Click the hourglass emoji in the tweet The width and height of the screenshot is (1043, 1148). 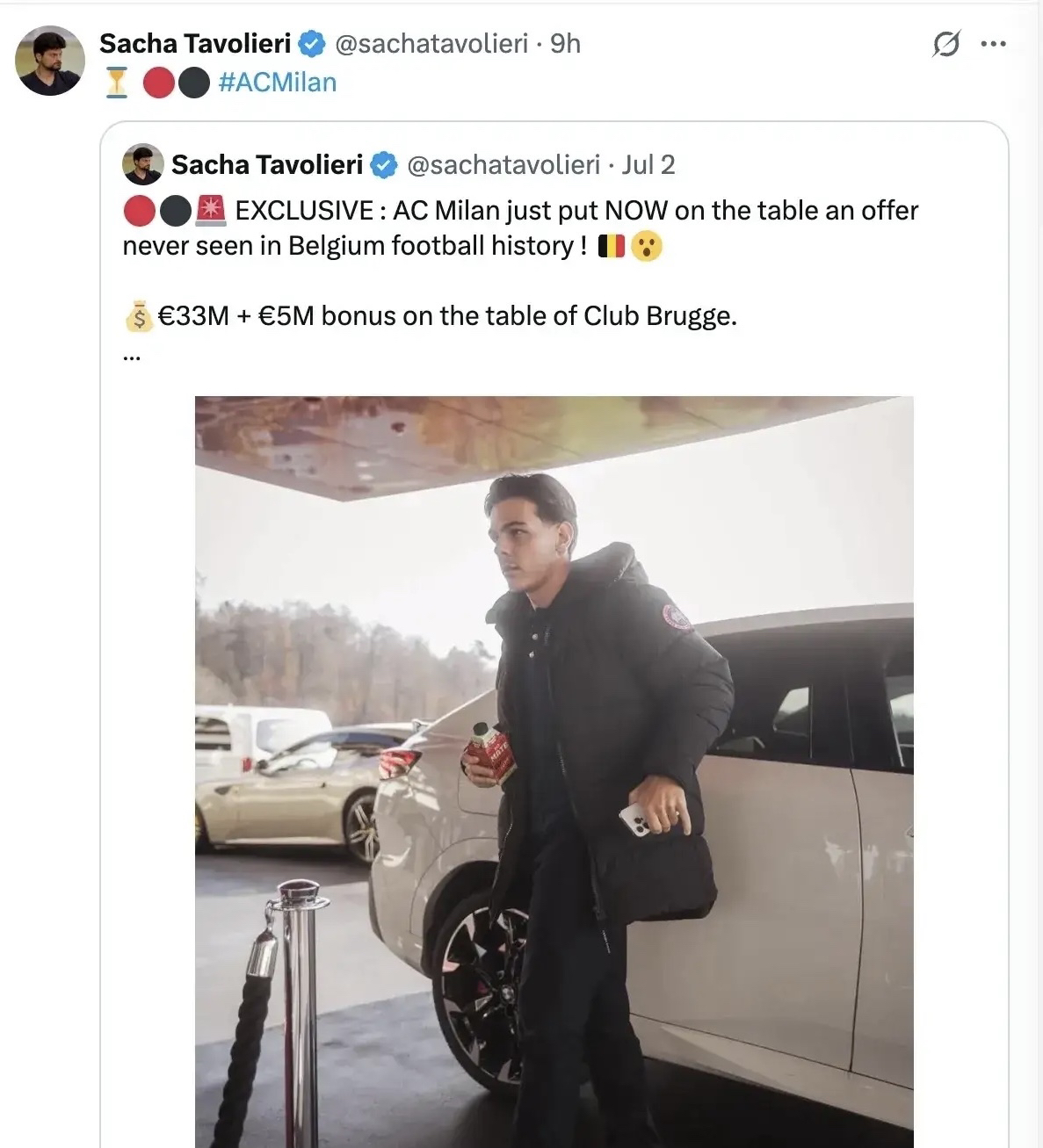click(117, 83)
